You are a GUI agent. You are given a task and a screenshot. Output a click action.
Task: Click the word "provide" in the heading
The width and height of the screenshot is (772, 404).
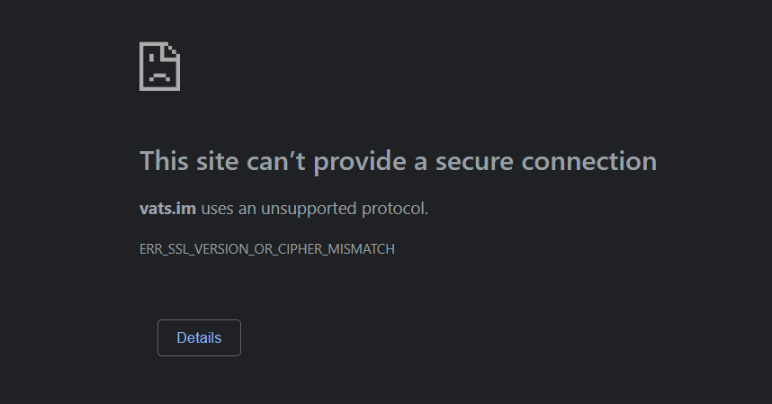pos(359,161)
